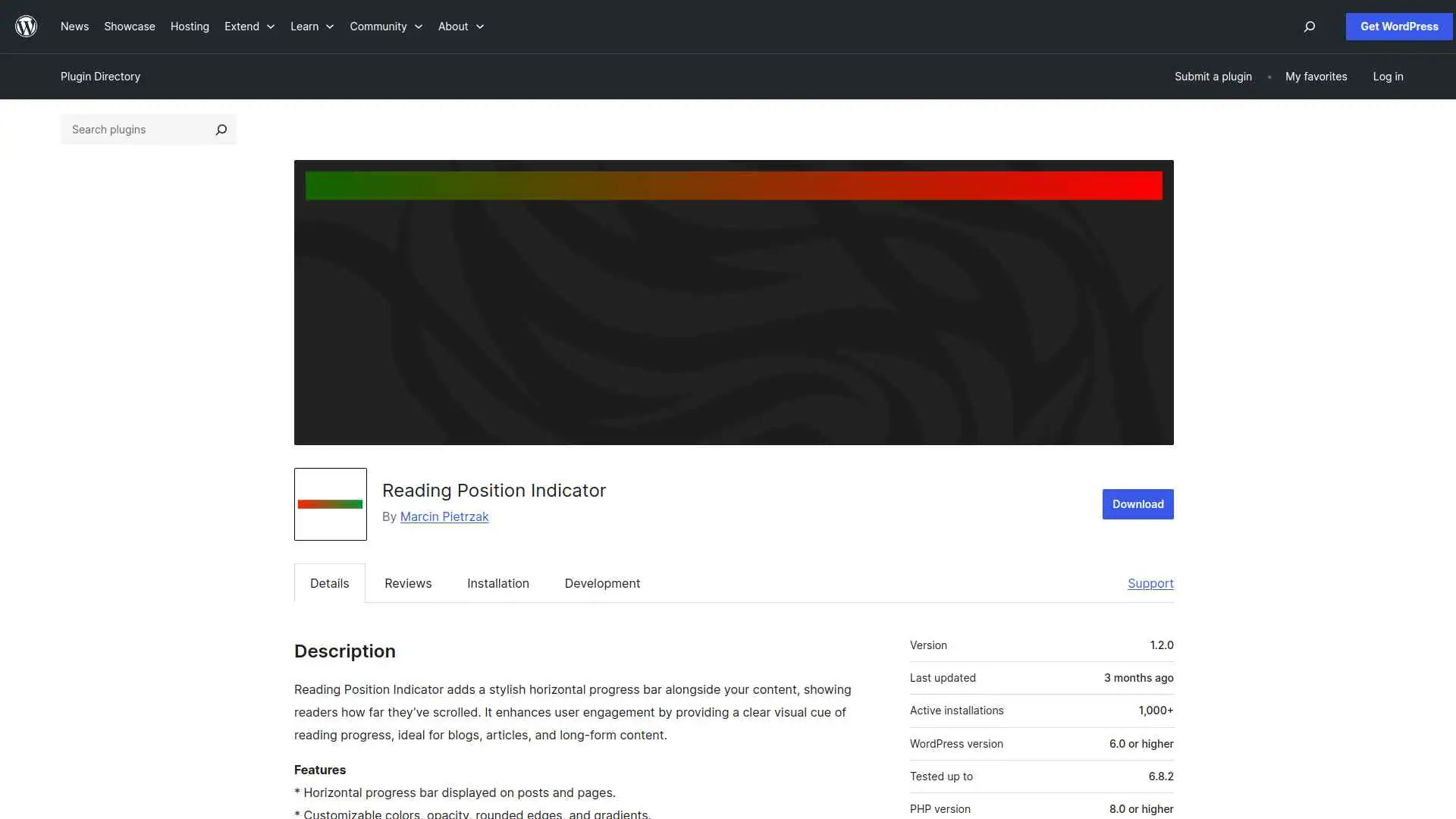Viewport: 1456px width, 819px height.
Task: Click the Download button
Action: (x=1137, y=504)
